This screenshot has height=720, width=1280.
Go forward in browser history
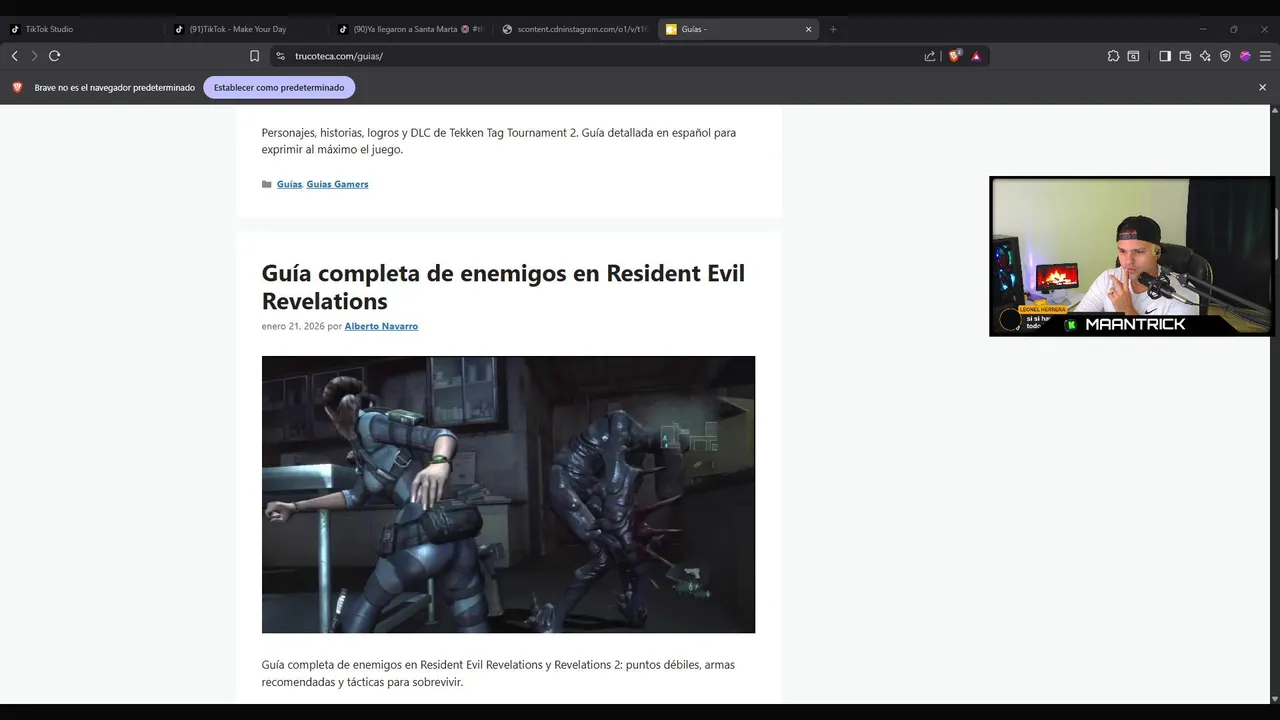pyautogui.click(x=34, y=56)
